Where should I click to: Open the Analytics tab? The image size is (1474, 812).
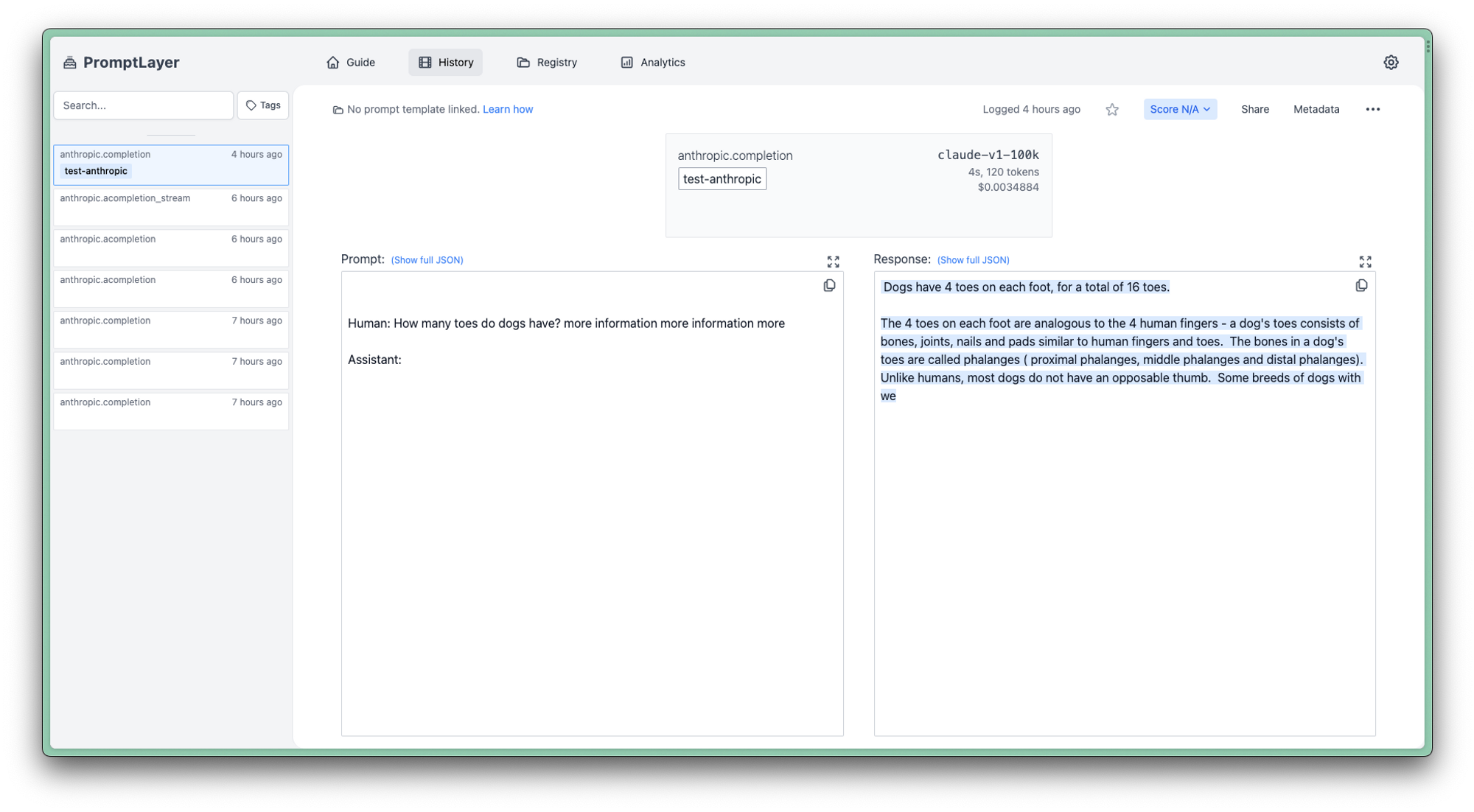[653, 63]
